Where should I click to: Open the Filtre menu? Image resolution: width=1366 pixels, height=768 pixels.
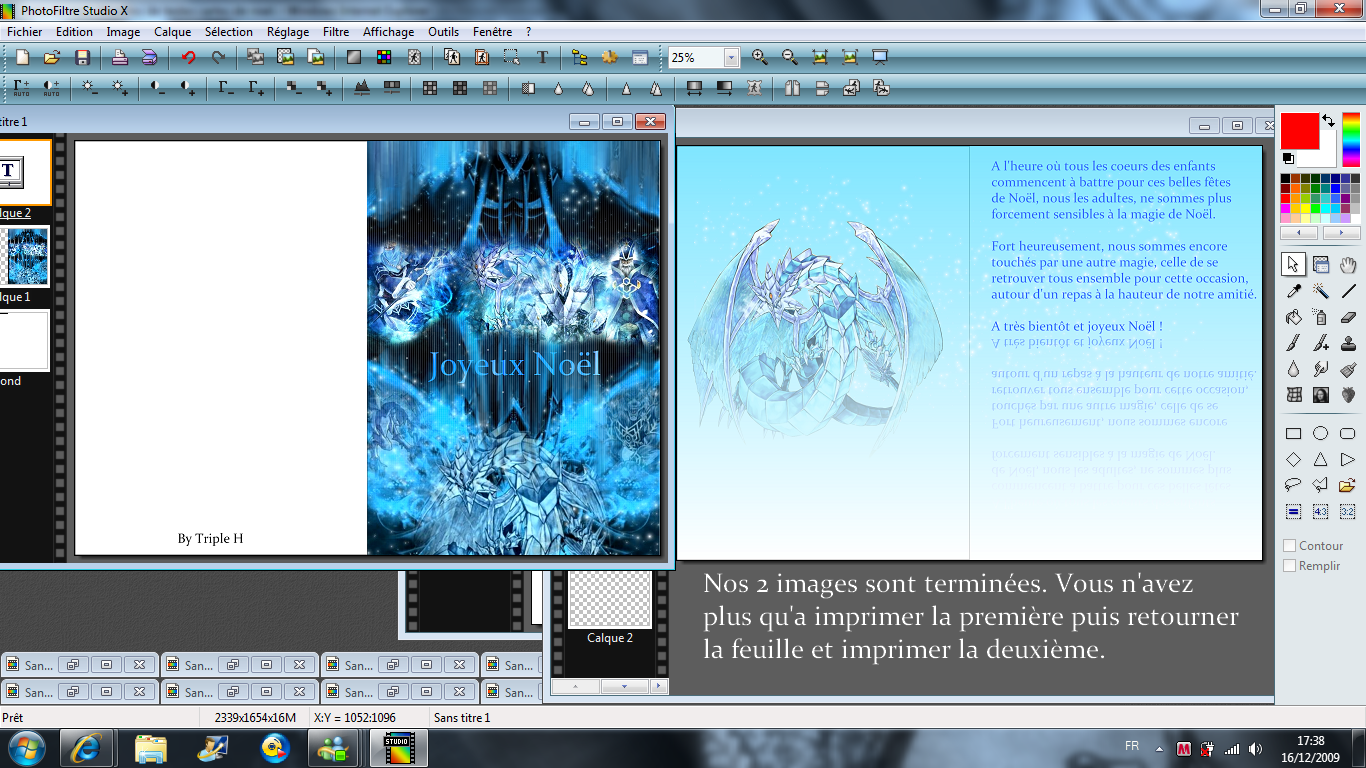[x=336, y=32]
